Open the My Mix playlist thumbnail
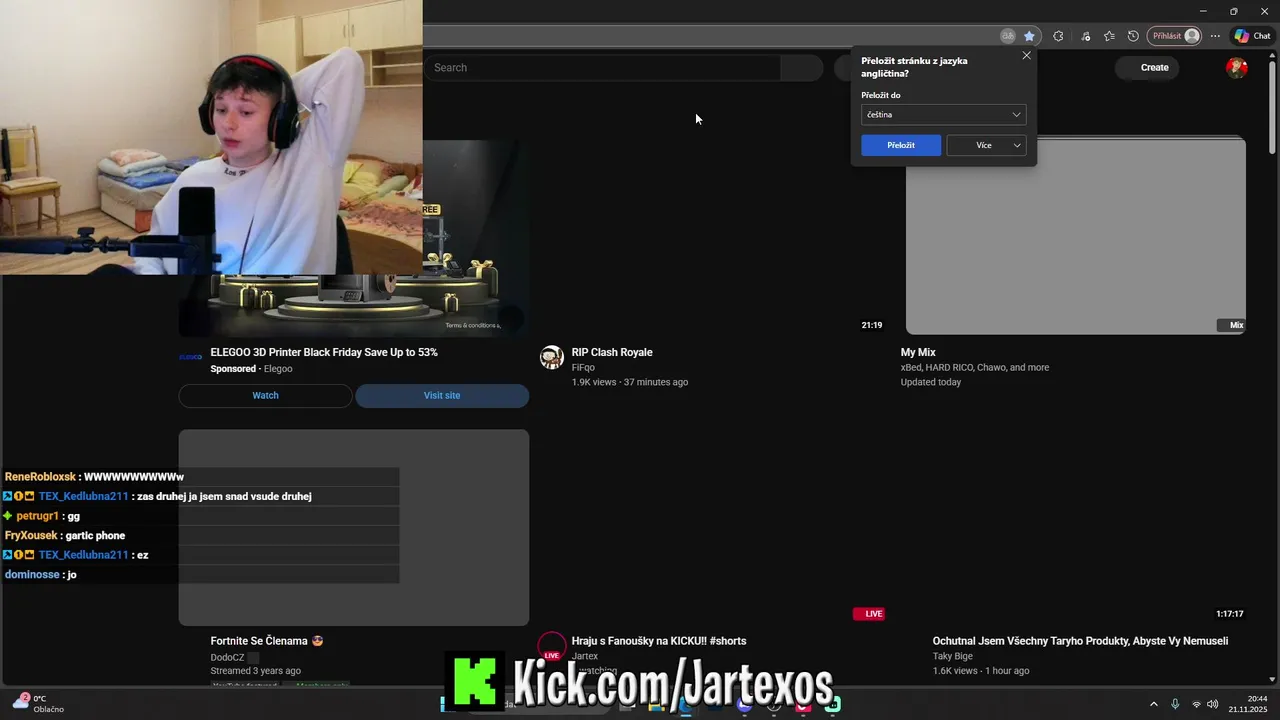 (1075, 236)
